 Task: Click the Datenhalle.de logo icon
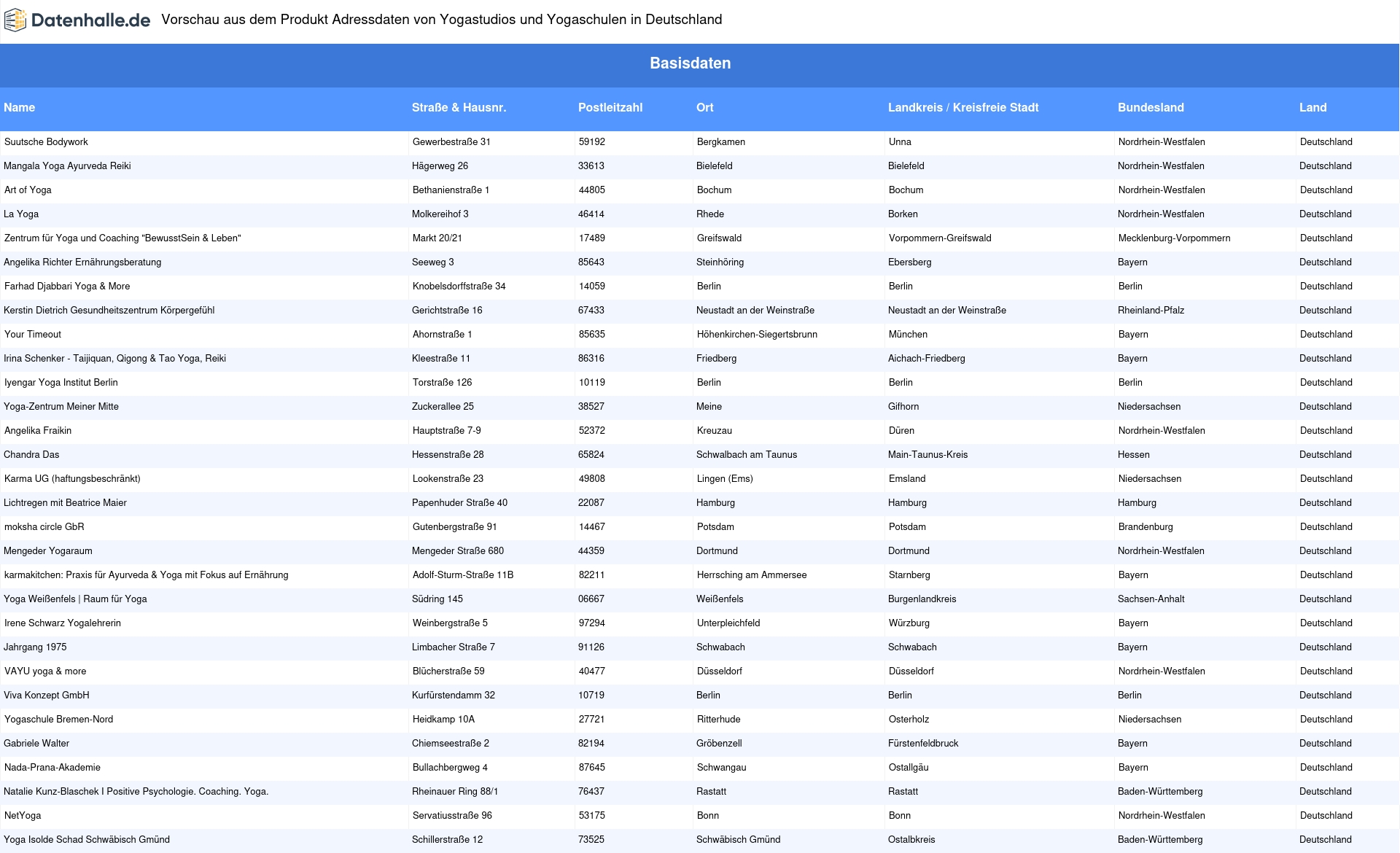[15, 20]
